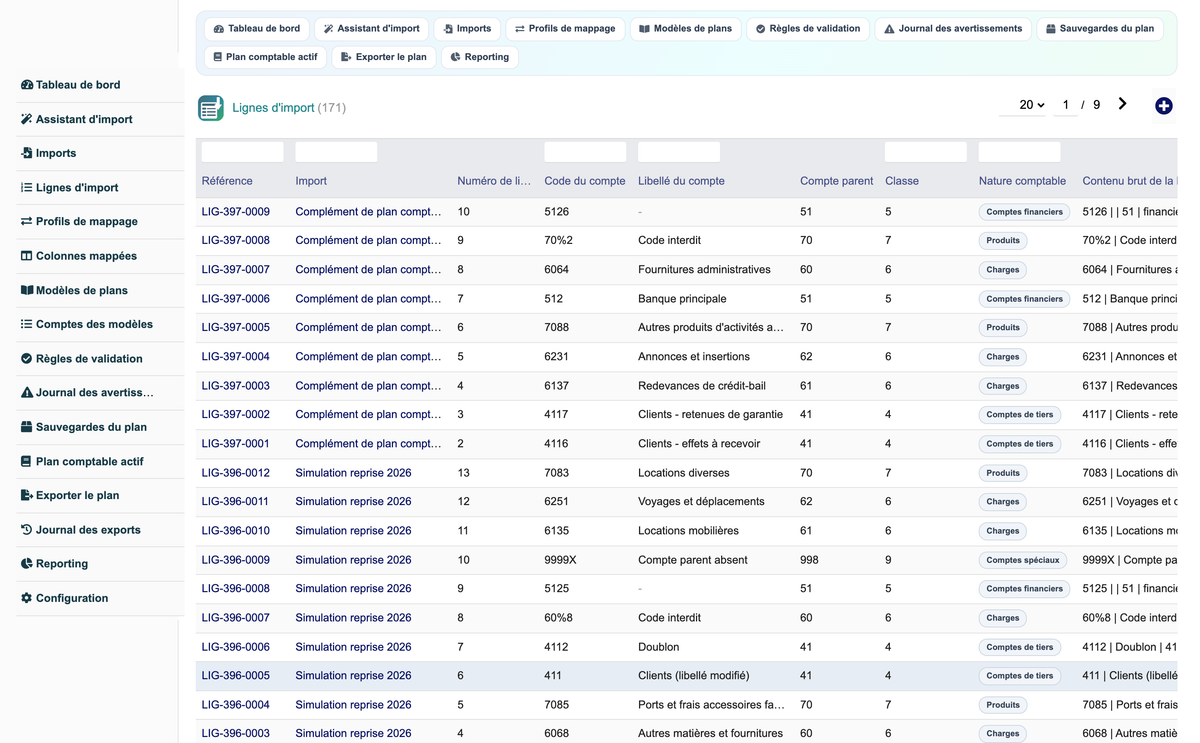Open Imports from top toolbar
1200x743 pixels.
pyautogui.click(x=467, y=29)
